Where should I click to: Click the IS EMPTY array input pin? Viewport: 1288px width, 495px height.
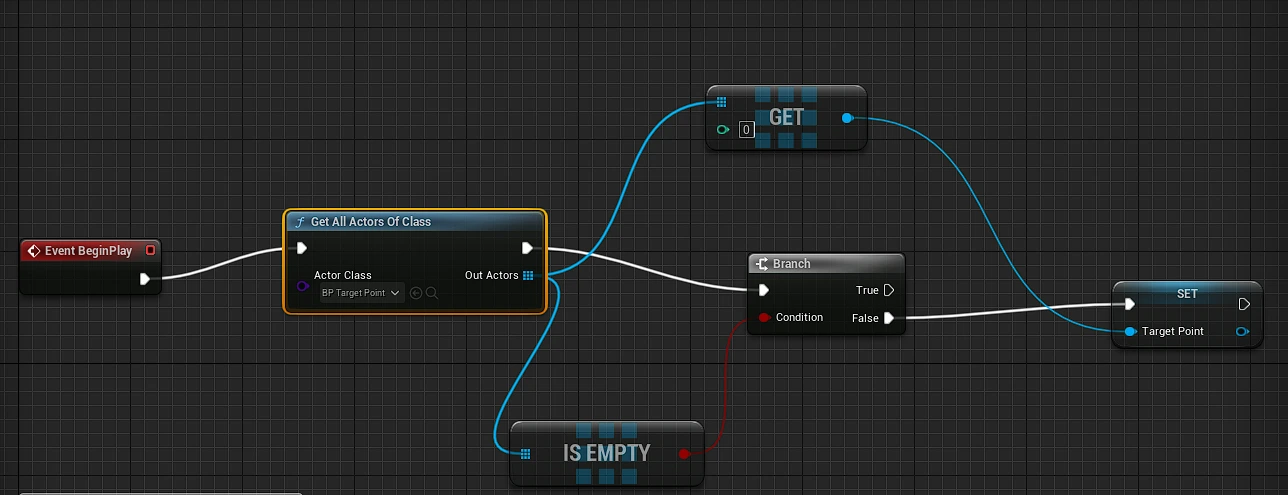point(525,453)
